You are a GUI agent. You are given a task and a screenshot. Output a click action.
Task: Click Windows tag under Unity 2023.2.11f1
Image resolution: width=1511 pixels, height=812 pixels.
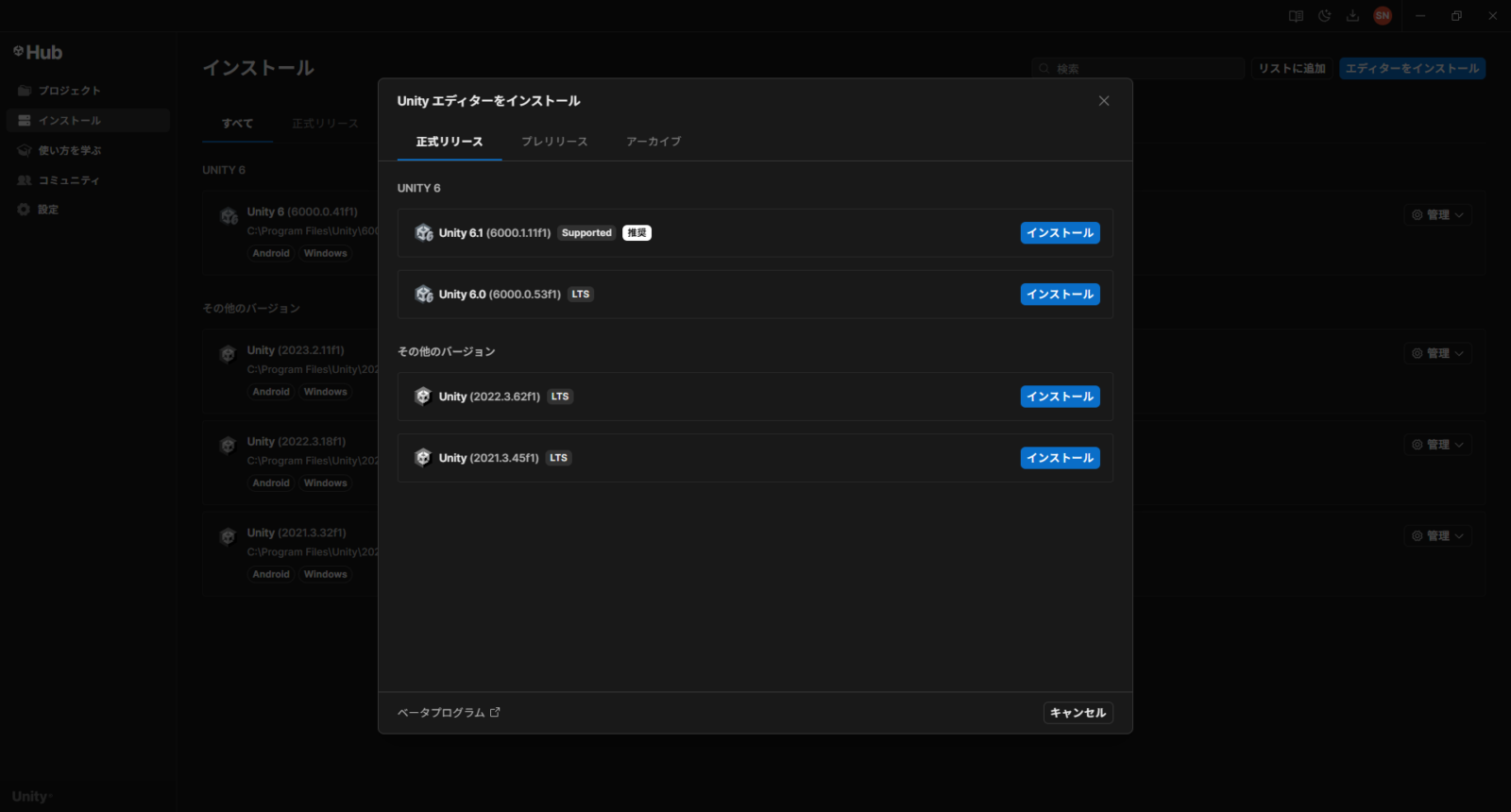pos(326,392)
